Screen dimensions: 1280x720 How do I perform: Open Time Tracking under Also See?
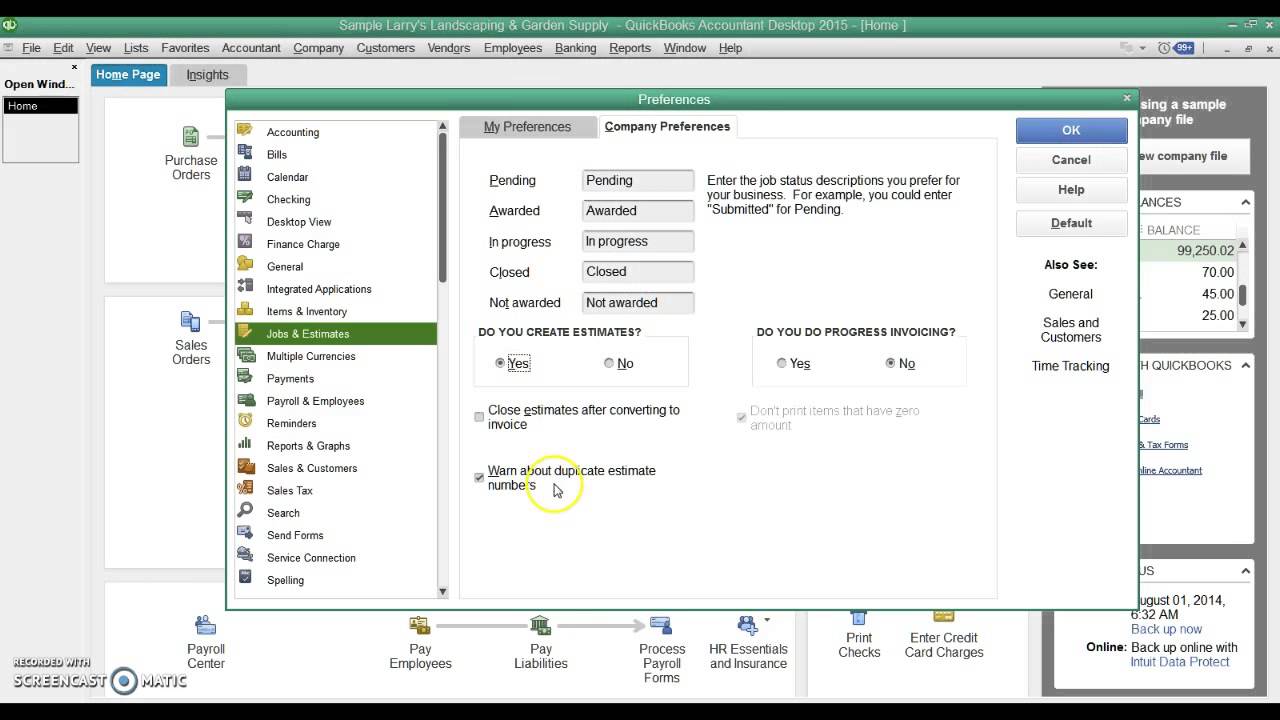1070,366
